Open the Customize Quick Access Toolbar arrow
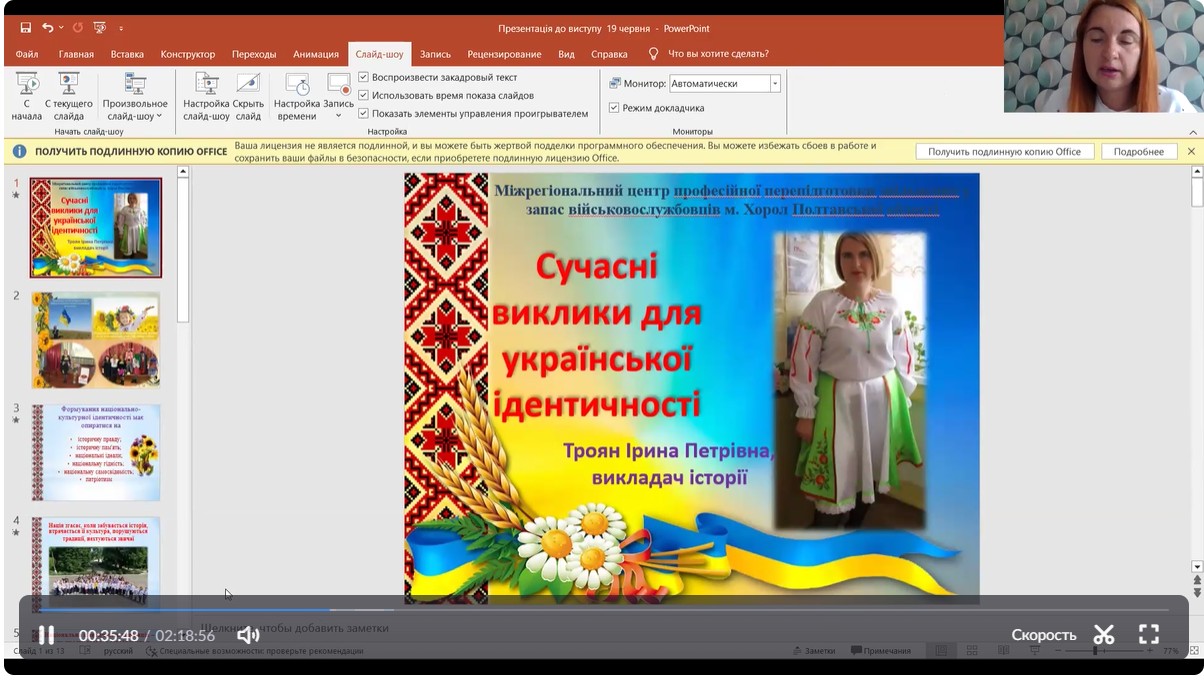Viewport: 1204px width, 680px height. (x=121, y=29)
